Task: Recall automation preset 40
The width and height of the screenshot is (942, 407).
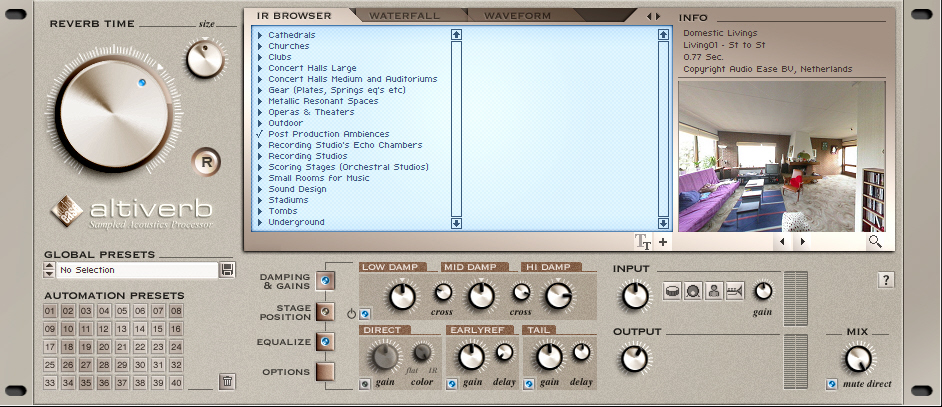Action: coord(176,383)
